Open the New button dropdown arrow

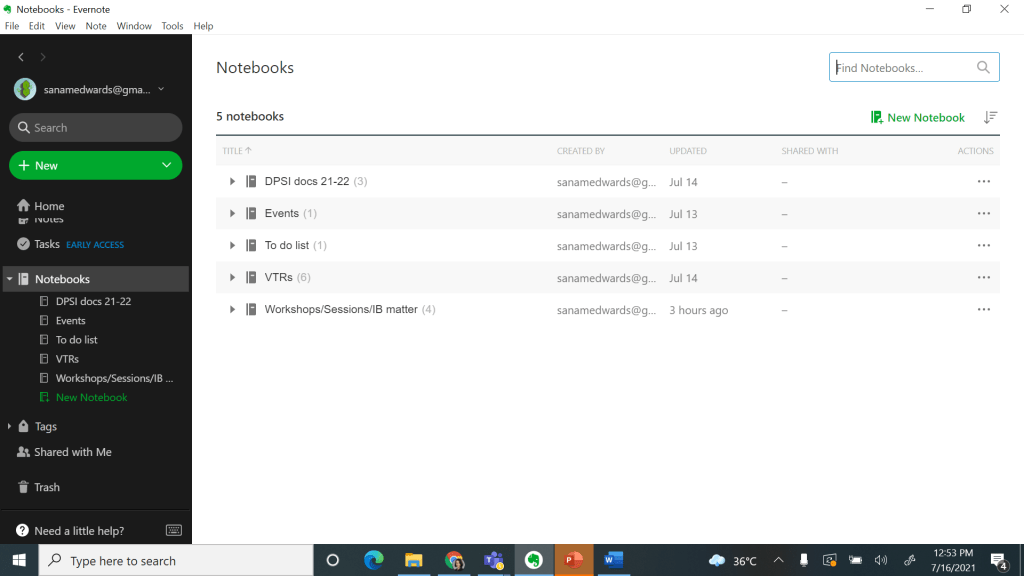[166, 165]
